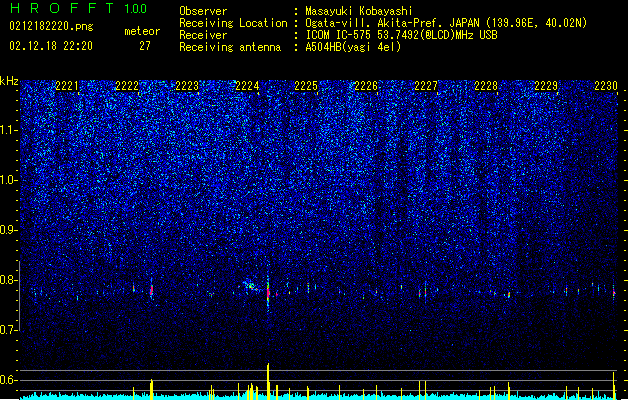Click the Receiving Location label
The image size is (629, 400).
[x=233, y=23]
